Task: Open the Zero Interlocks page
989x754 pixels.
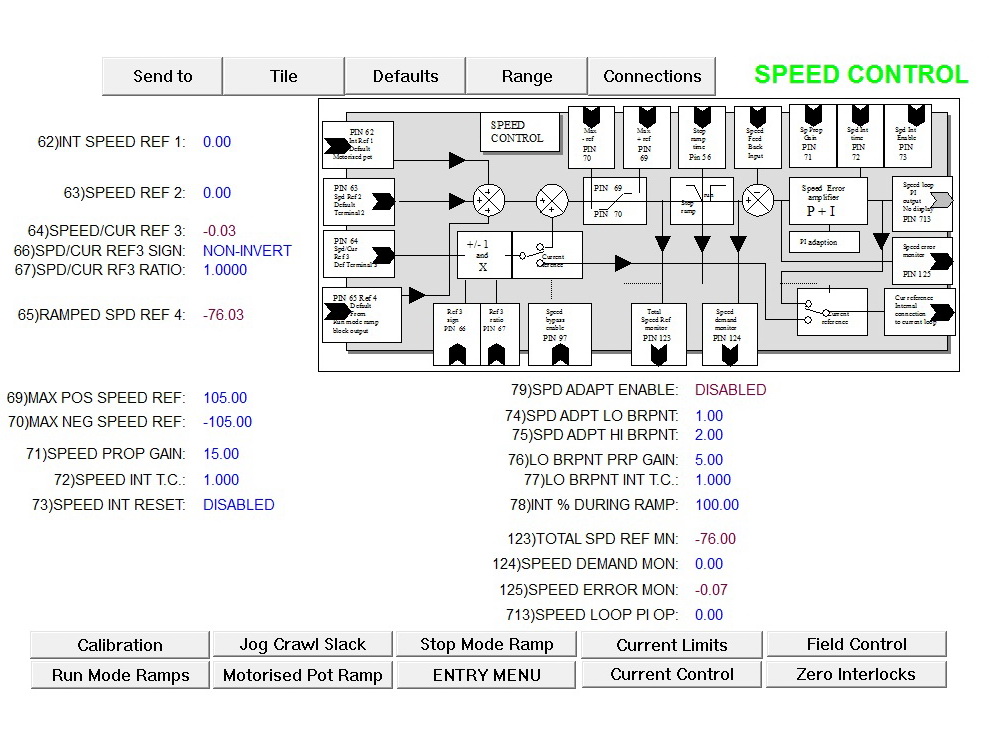Action: [x=856, y=674]
